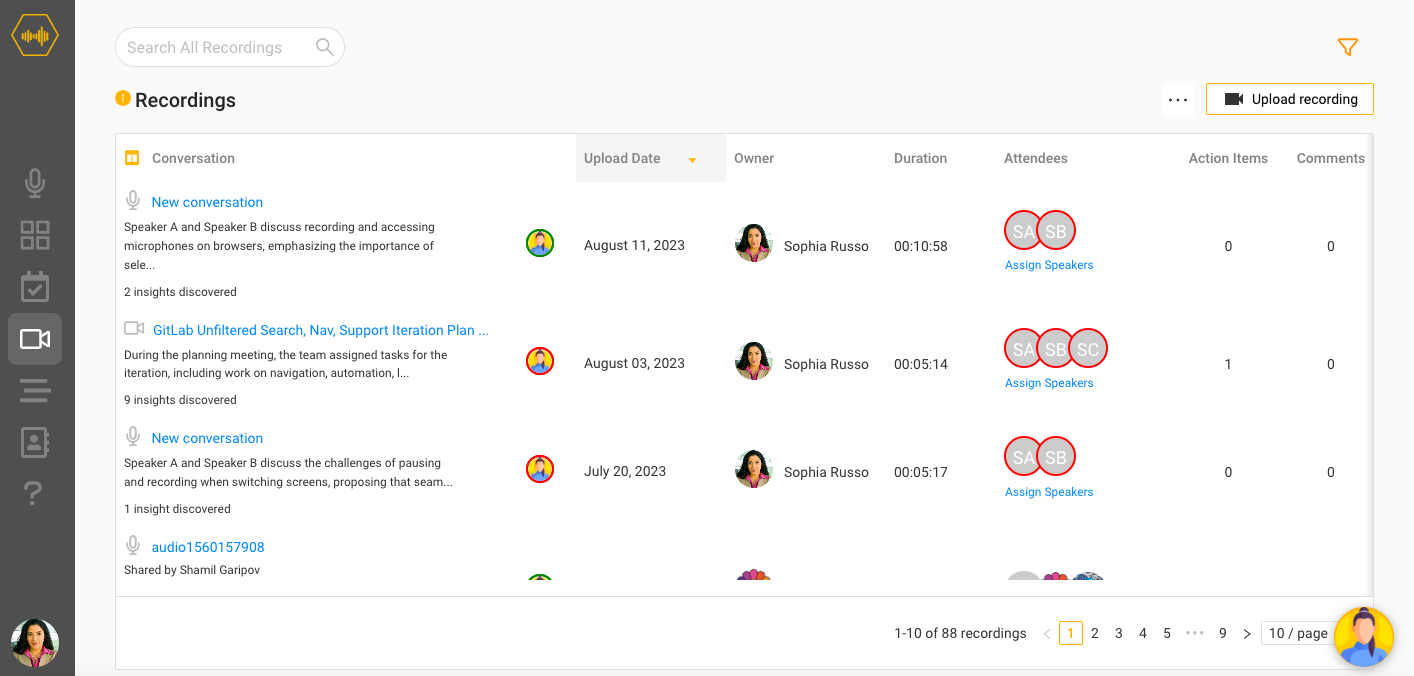Open GitLab Unfiltered Search conversation link
The image size is (1414, 676).
pos(321,330)
